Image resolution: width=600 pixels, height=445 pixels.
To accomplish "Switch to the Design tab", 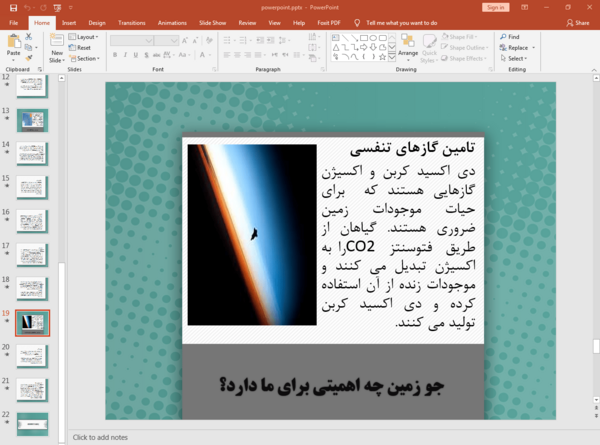I will point(97,23).
